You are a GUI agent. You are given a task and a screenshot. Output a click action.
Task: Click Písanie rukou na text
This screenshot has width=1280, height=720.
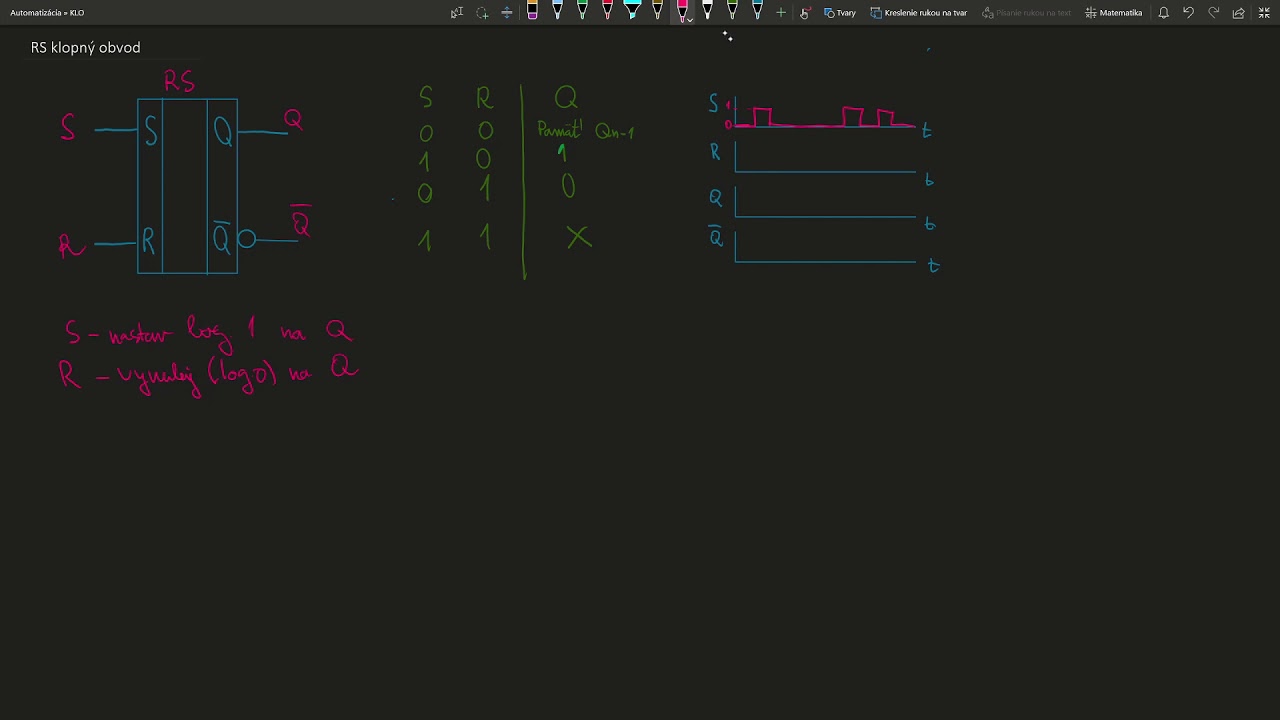point(1027,13)
